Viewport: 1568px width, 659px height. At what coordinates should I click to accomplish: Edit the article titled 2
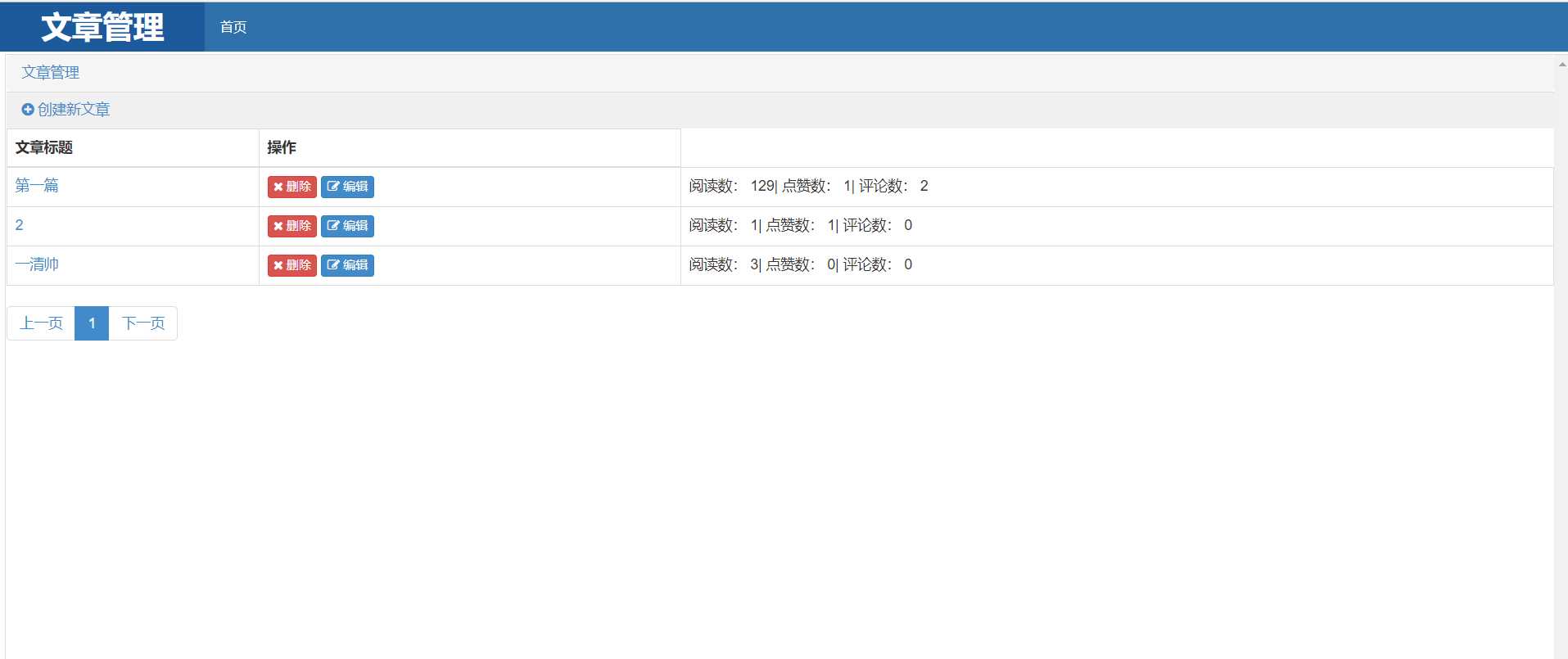pos(347,226)
